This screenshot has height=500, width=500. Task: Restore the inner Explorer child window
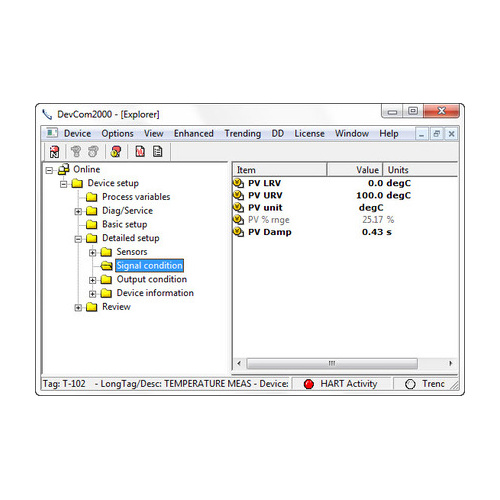[x=436, y=134]
